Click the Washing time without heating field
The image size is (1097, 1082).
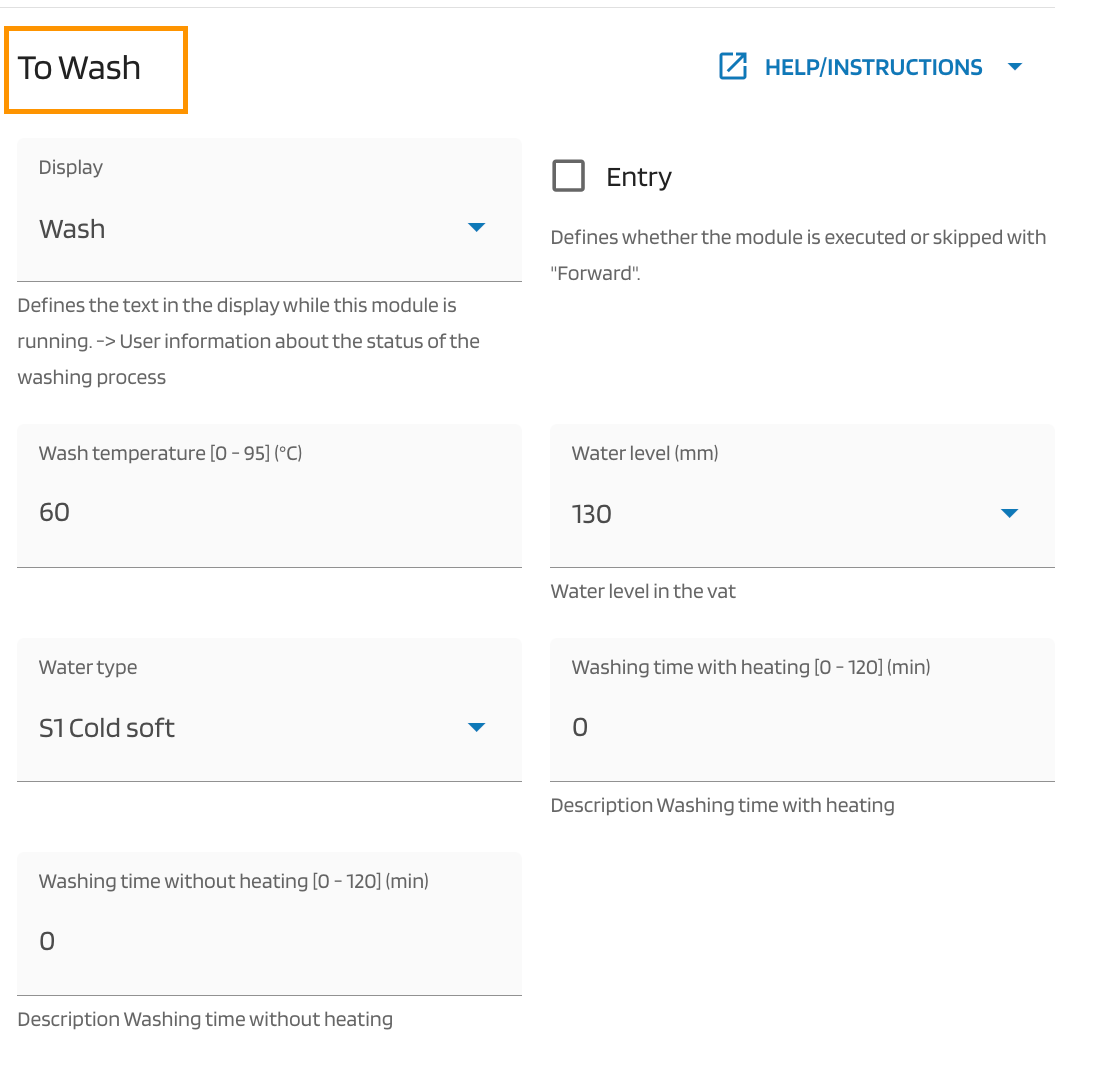pyautogui.click(x=269, y=941)
